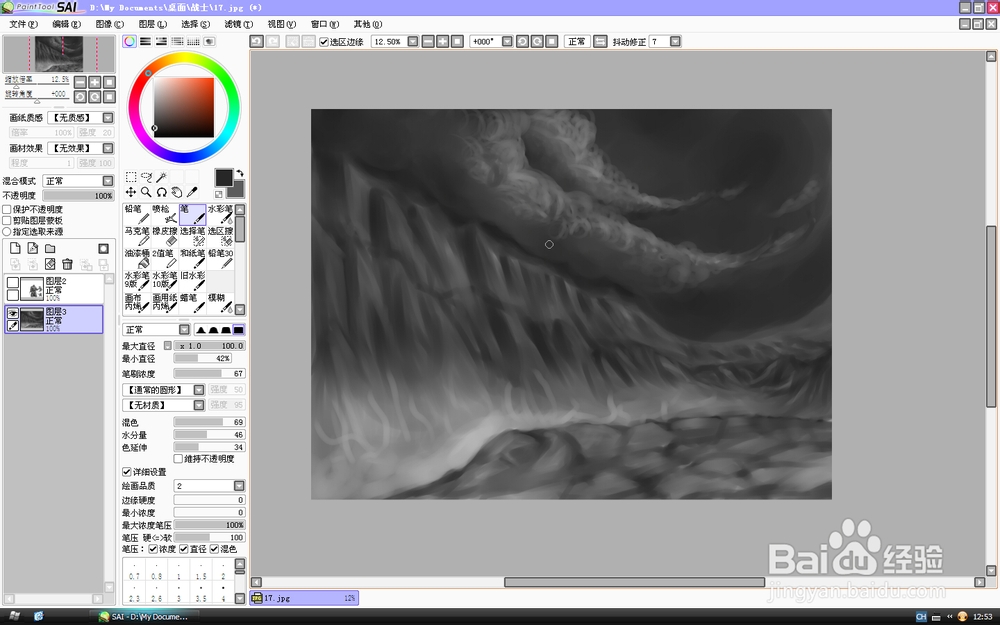Choose the magic wand tool
The height and width of the screenshot is (625, 1000).
click(x=161, y=177)
